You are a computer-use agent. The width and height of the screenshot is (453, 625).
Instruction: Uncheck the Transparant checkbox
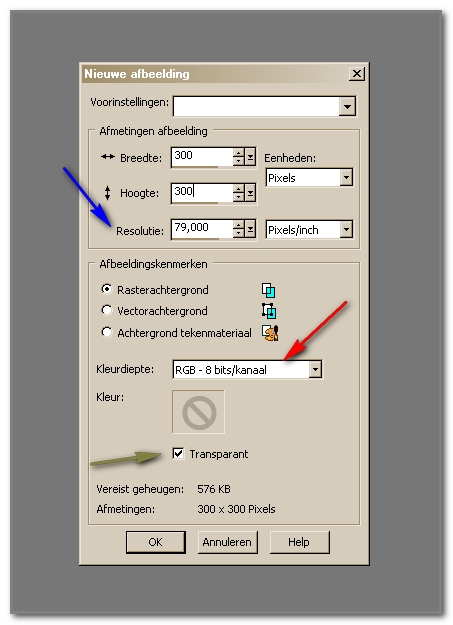coord(178,453)
